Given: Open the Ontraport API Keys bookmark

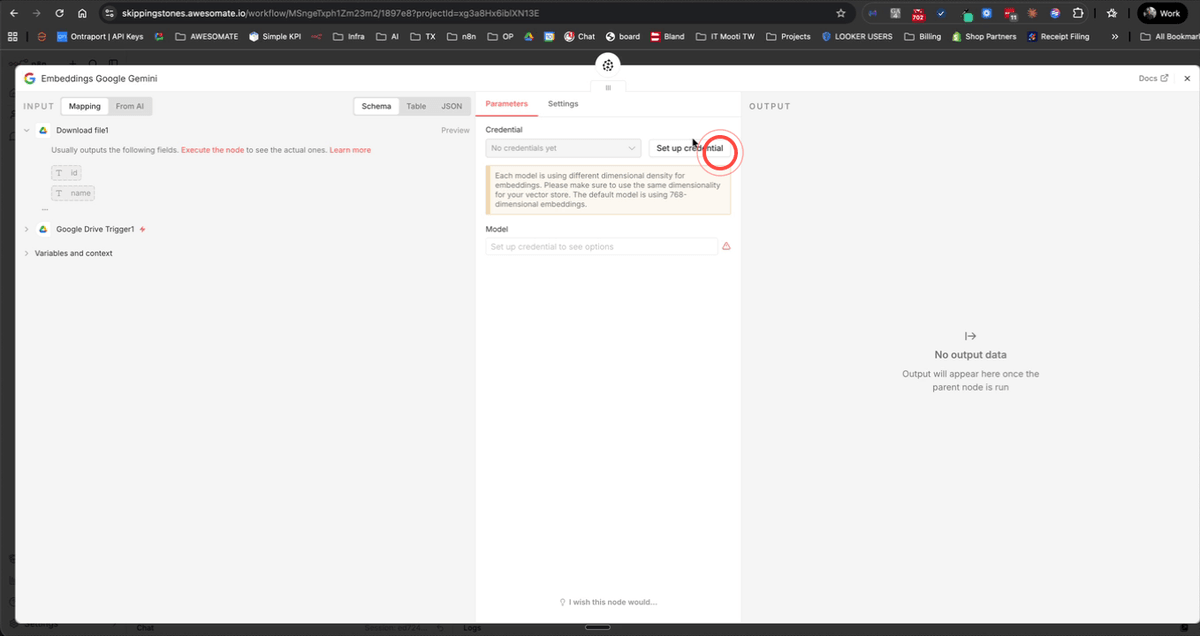Looking at the screenshot, I should click(100, 36).
